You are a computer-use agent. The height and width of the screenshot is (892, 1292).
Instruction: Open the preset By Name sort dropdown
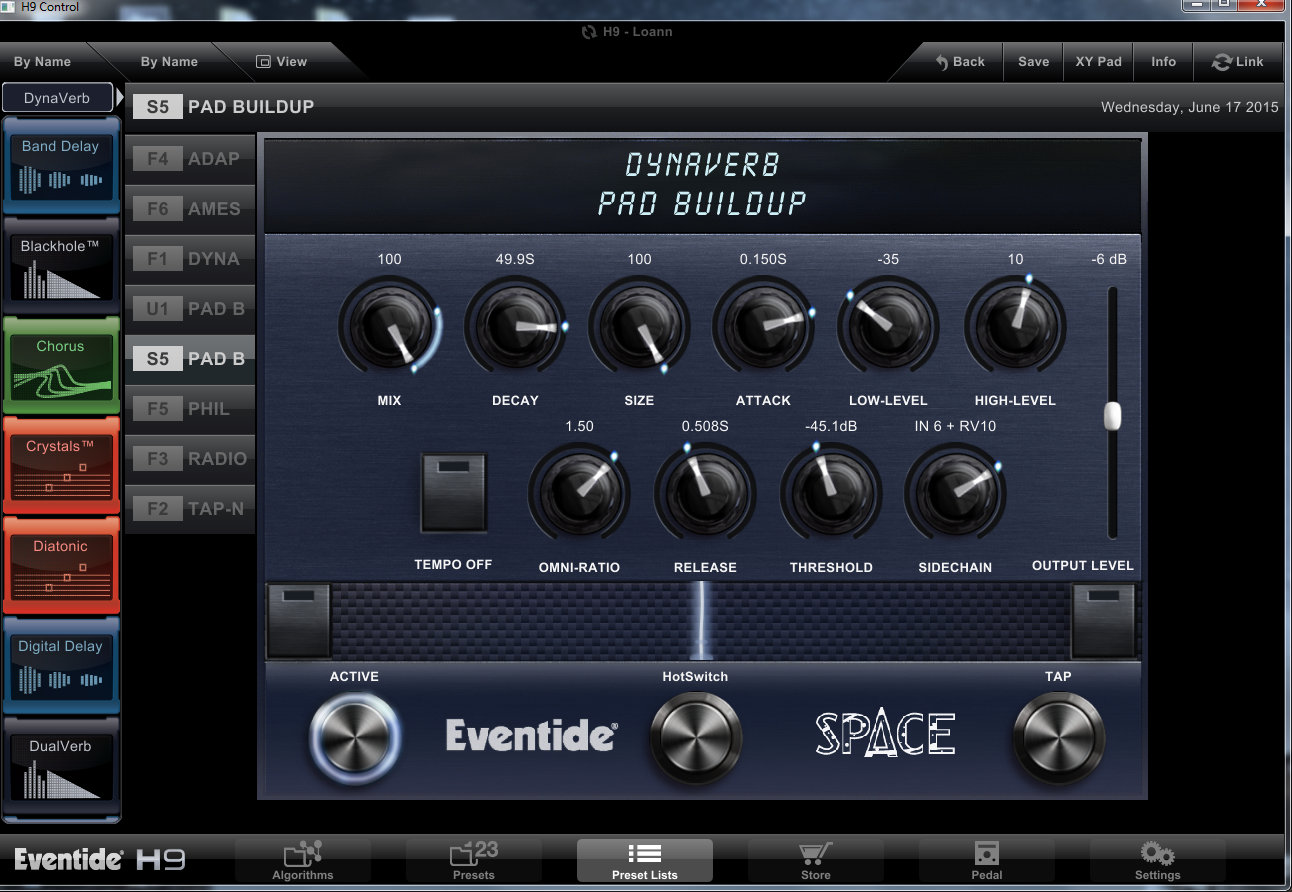[169, 62]
